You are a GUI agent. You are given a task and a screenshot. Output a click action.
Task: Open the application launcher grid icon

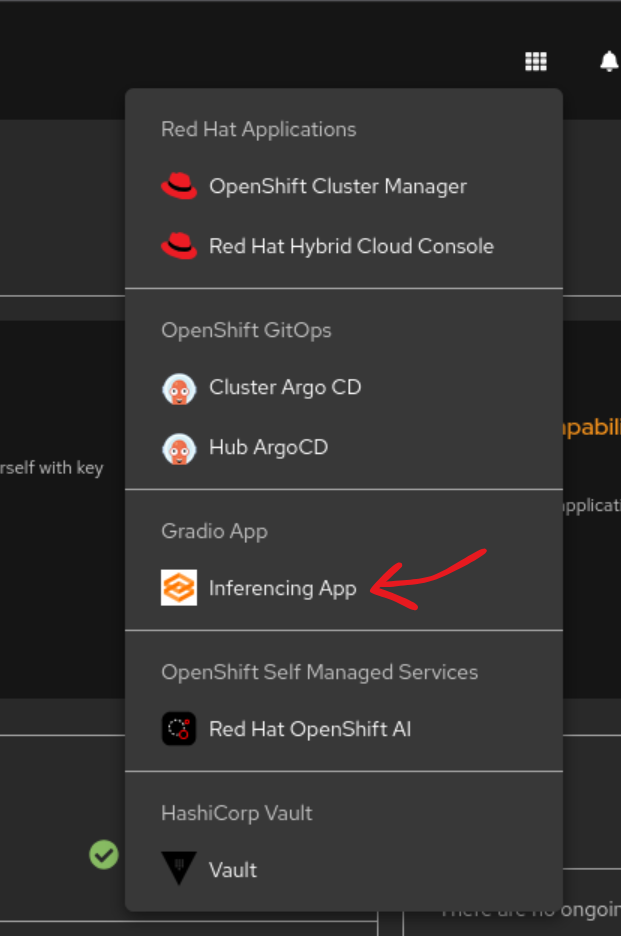536,61
